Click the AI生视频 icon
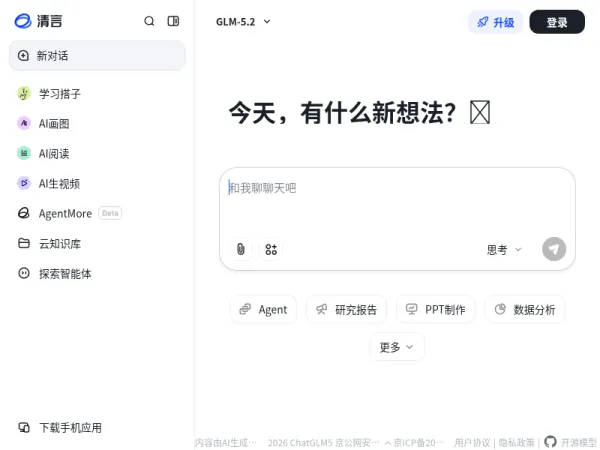600x450 pixels. (24, 183)
